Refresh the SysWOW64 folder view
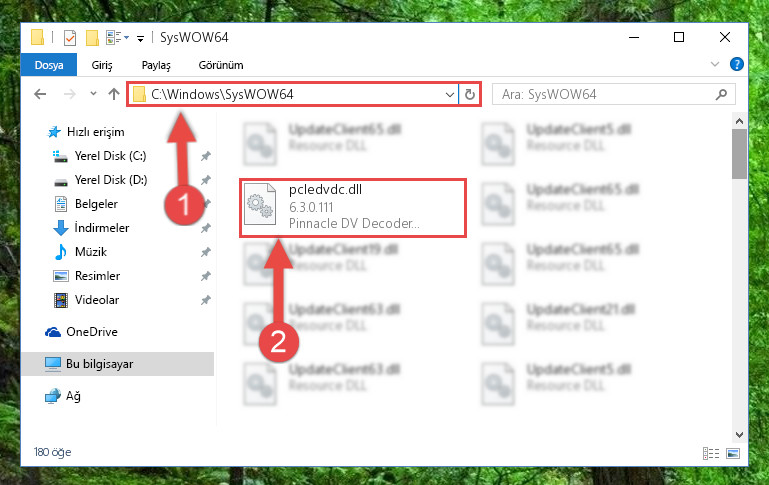This screenshot has width=769, height=485. [x=469, y=94]
